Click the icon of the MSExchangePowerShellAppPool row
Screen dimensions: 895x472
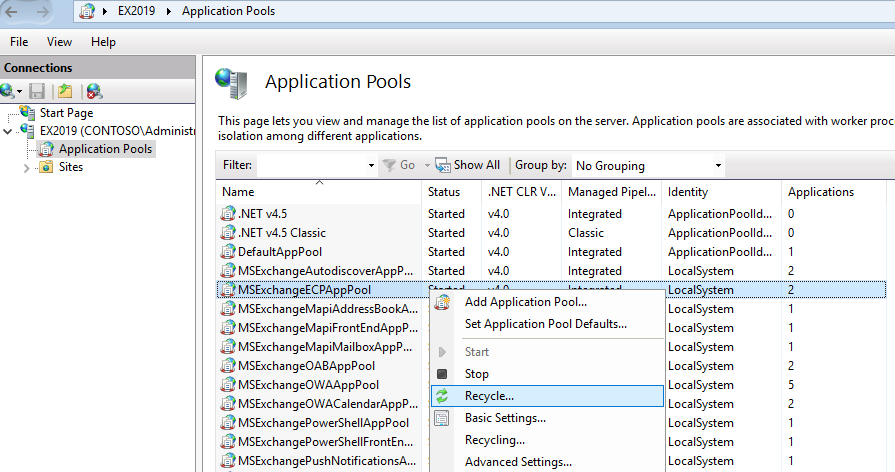pos(228,423)
